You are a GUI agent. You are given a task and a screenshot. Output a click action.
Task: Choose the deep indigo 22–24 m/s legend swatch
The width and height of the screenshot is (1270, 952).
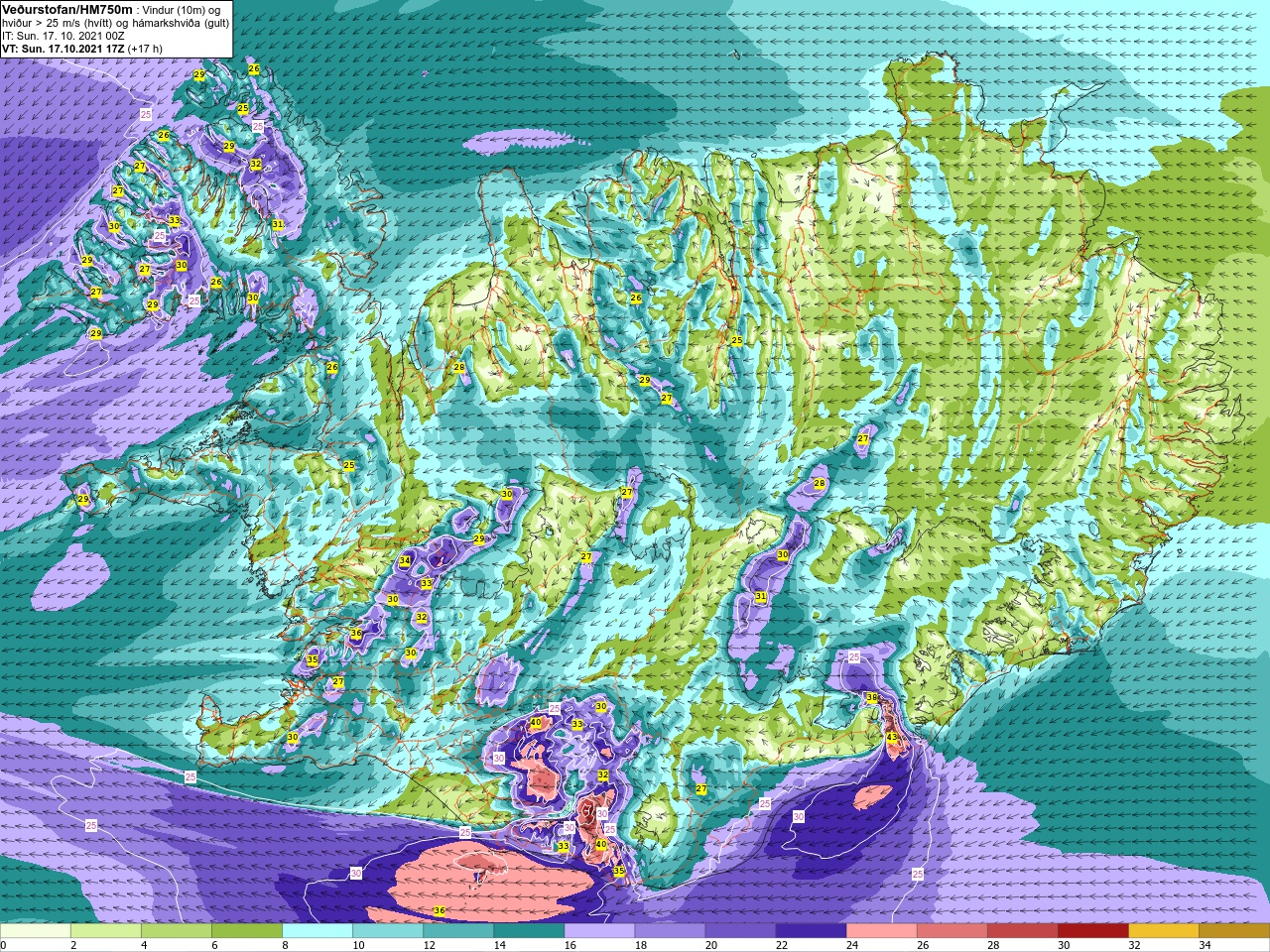(x=811, y=931)
